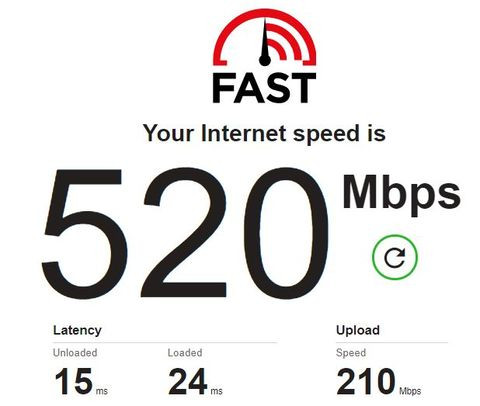The image size is (480, 406).
Task: Click the ms unit beside 24
Action: (x=216, y=390)
